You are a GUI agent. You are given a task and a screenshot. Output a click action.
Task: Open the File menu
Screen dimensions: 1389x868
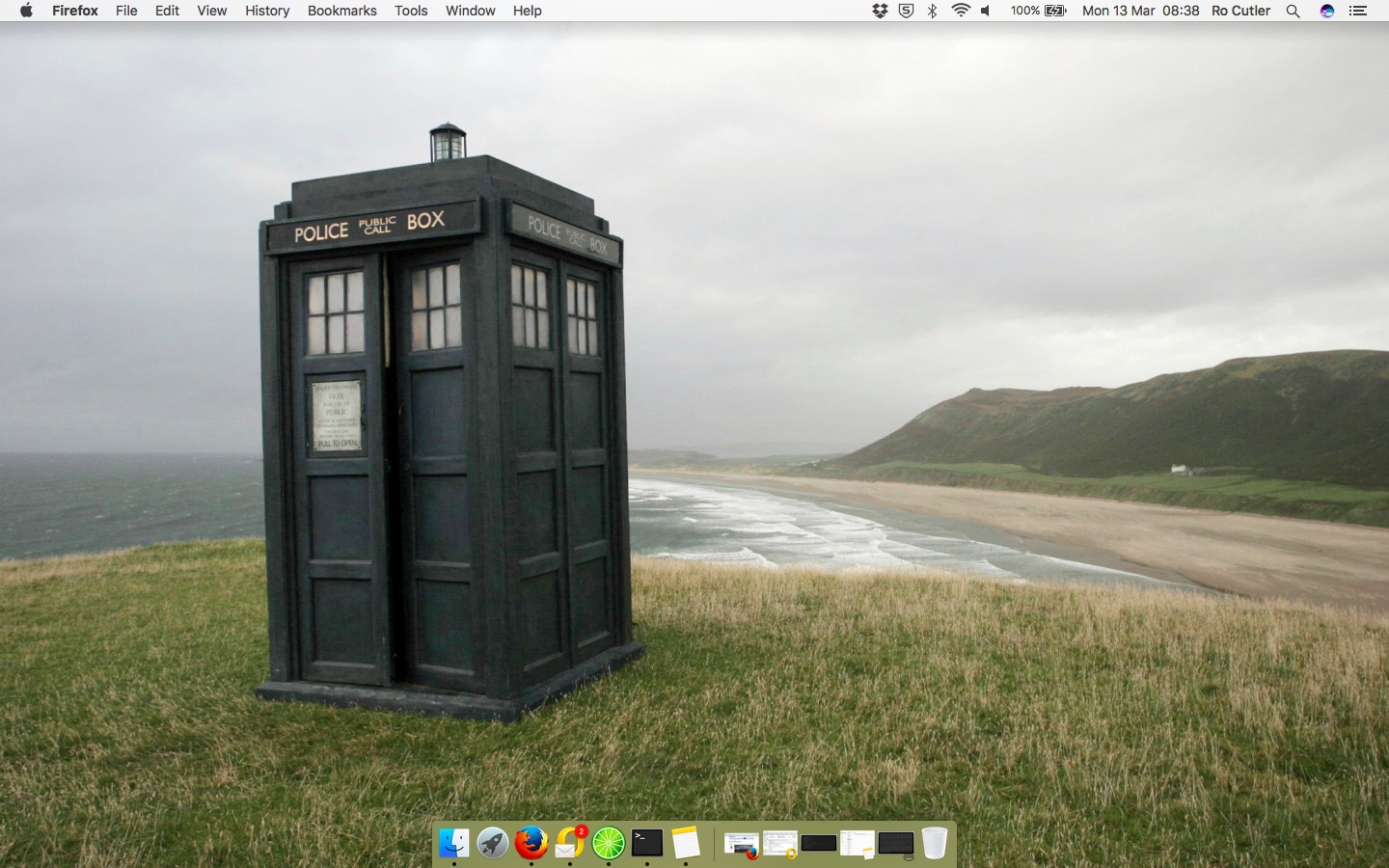click(126, 11)
